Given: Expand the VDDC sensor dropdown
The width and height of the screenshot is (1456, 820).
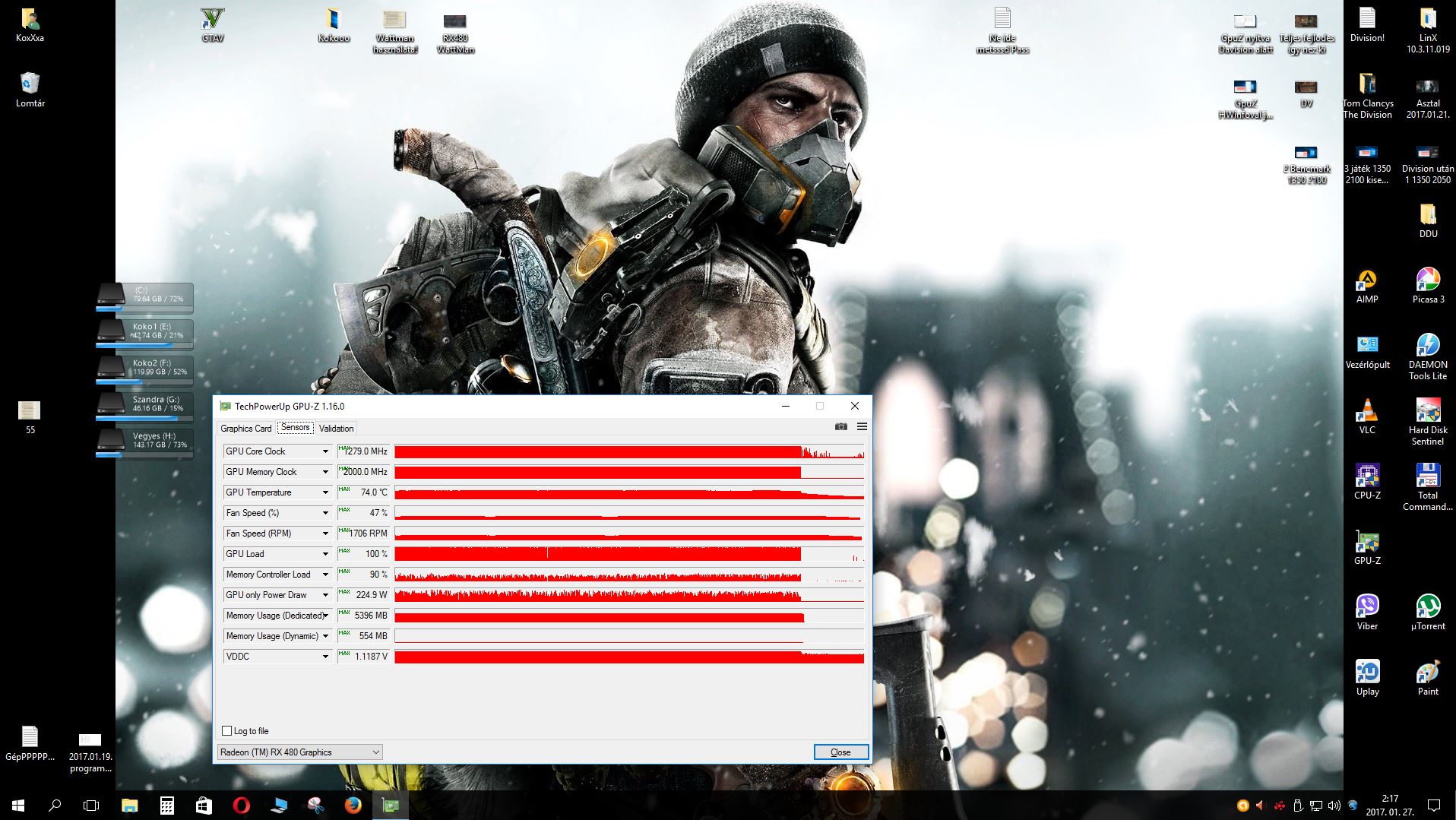Looking at the screenshot, I should 325,657.
